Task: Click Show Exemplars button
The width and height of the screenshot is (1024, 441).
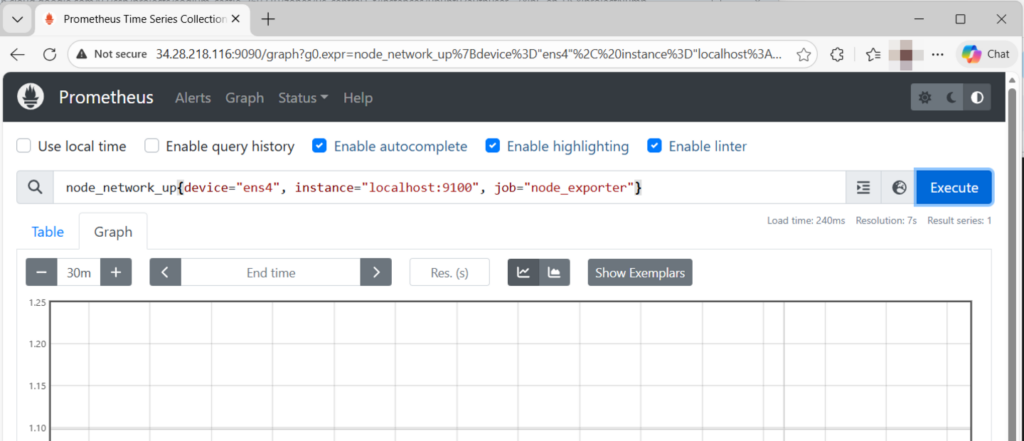Action: [x=640, y=272]
